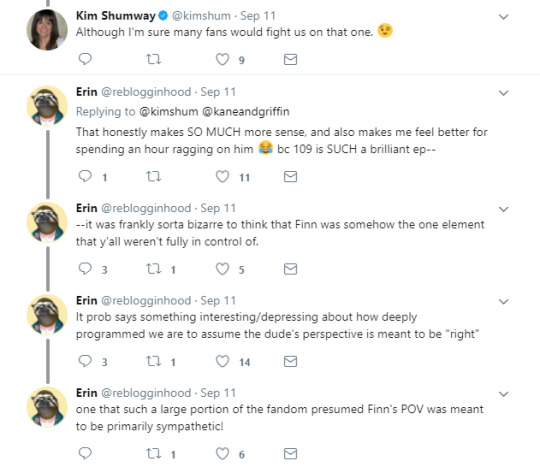Open Kim Shumway's tweet Sep 11 timestamp

coord(258,16)
